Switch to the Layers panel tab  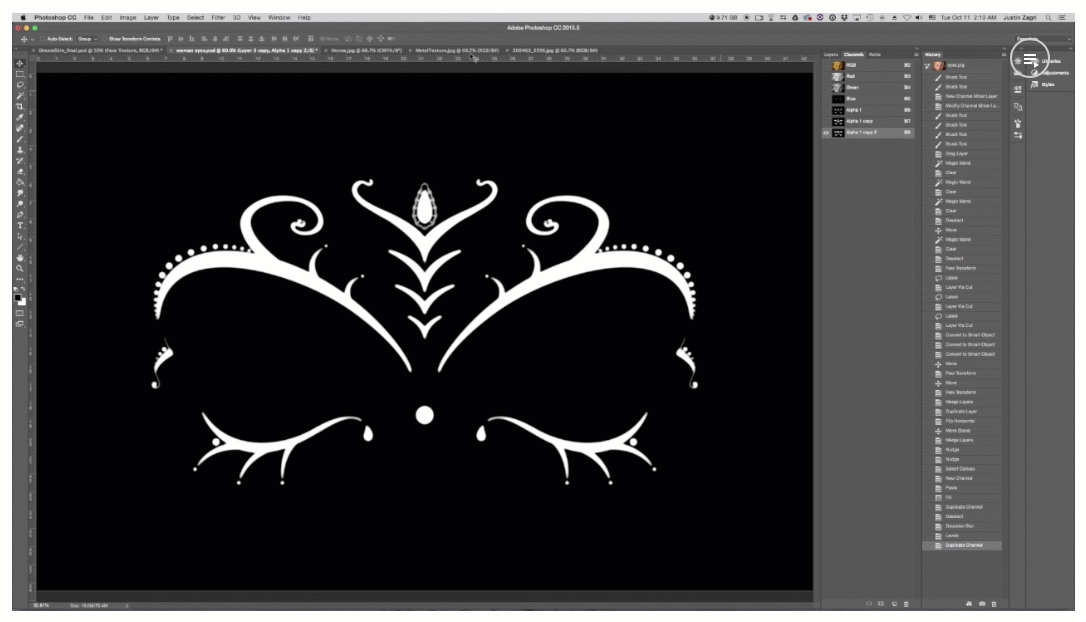pos(830,54)
